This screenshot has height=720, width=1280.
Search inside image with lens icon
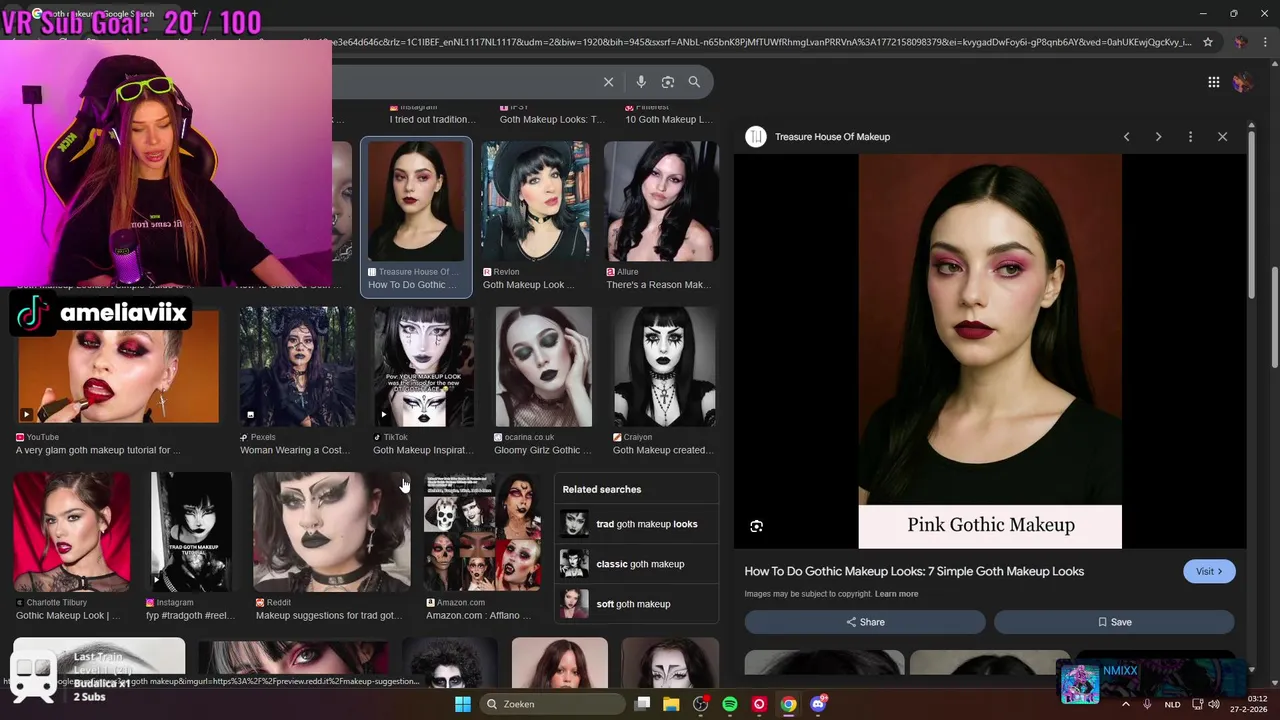756,526
